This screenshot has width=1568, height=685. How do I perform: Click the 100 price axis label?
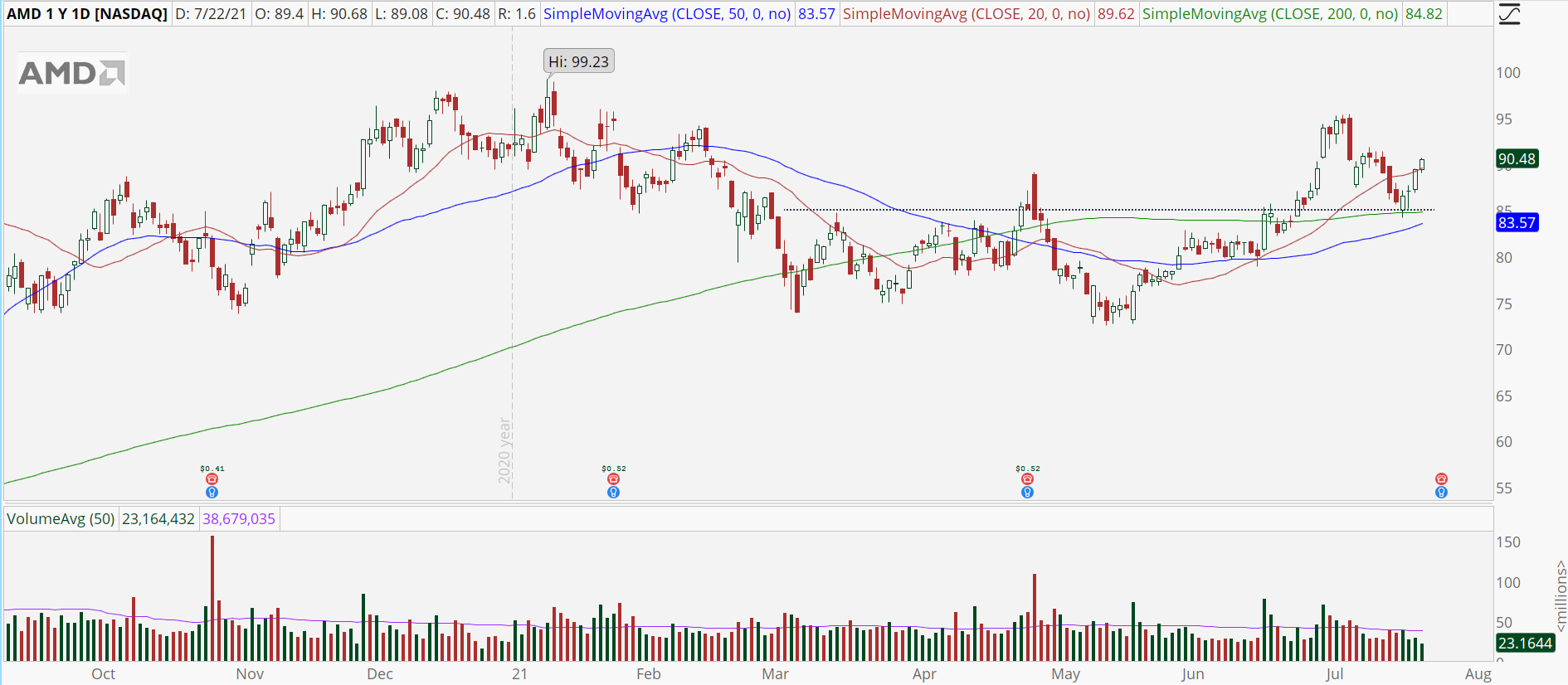tap(1508, 73)
